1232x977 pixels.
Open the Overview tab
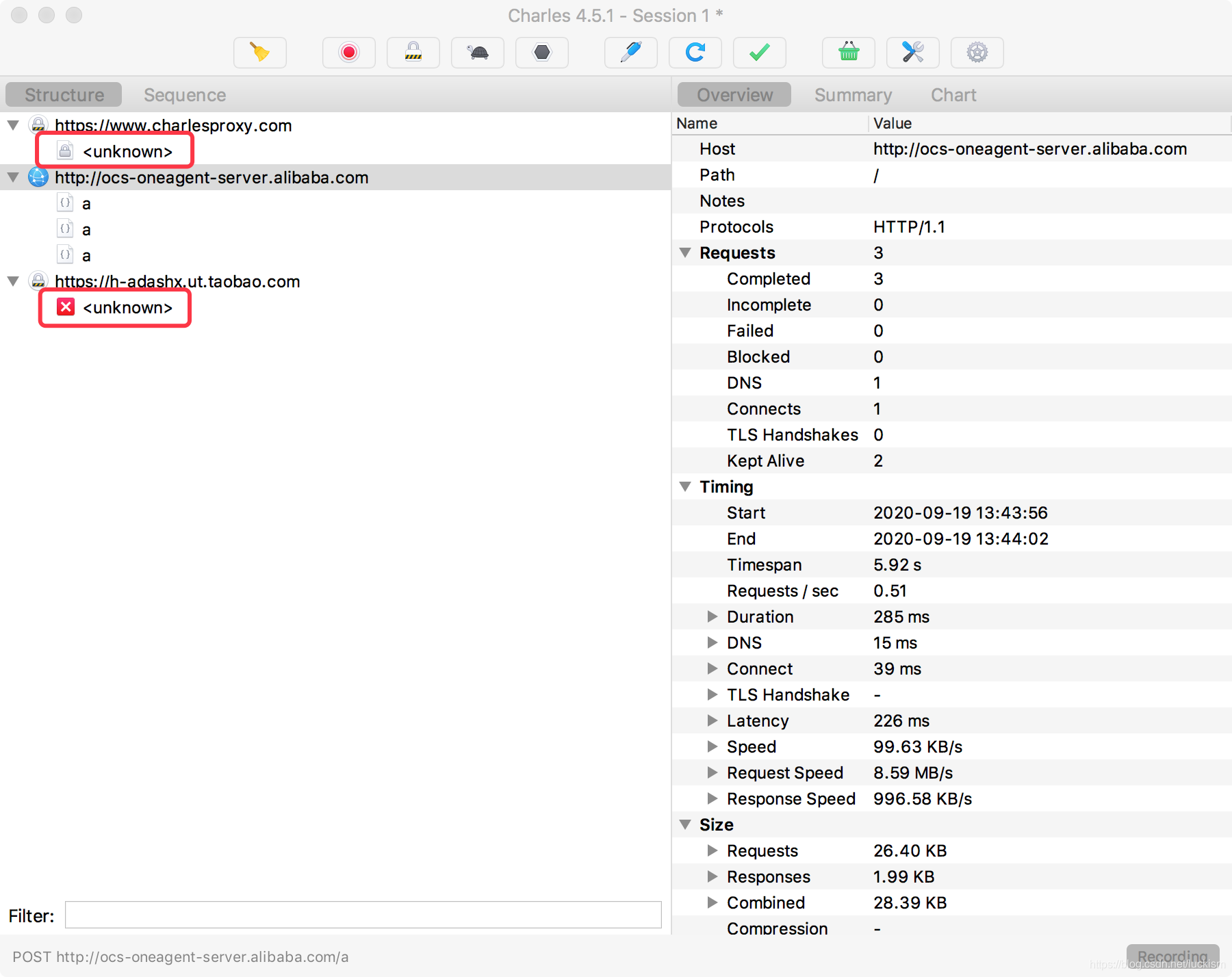click(734, 94)
